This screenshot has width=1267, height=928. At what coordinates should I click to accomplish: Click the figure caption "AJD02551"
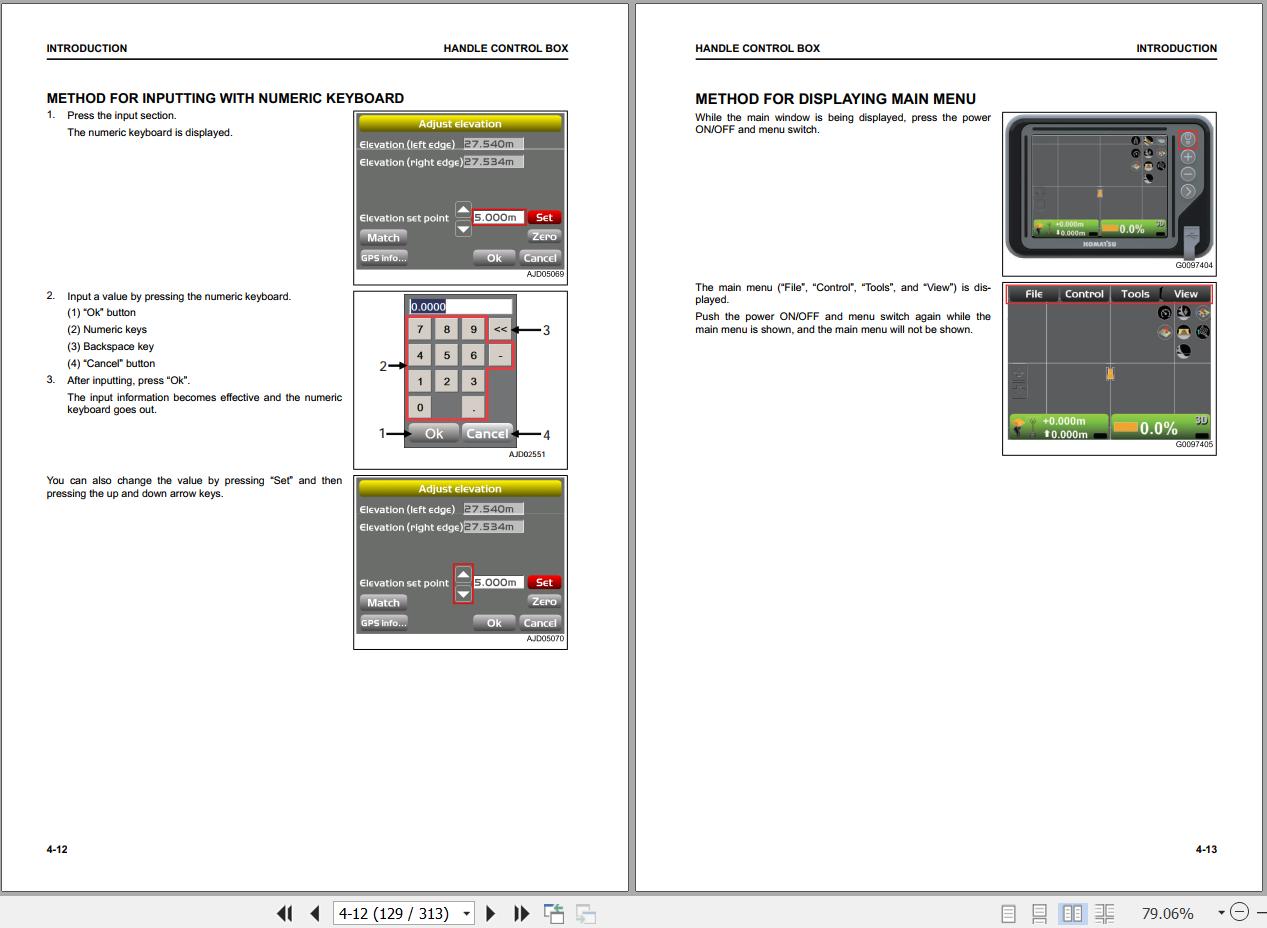[x=527, y=454]
